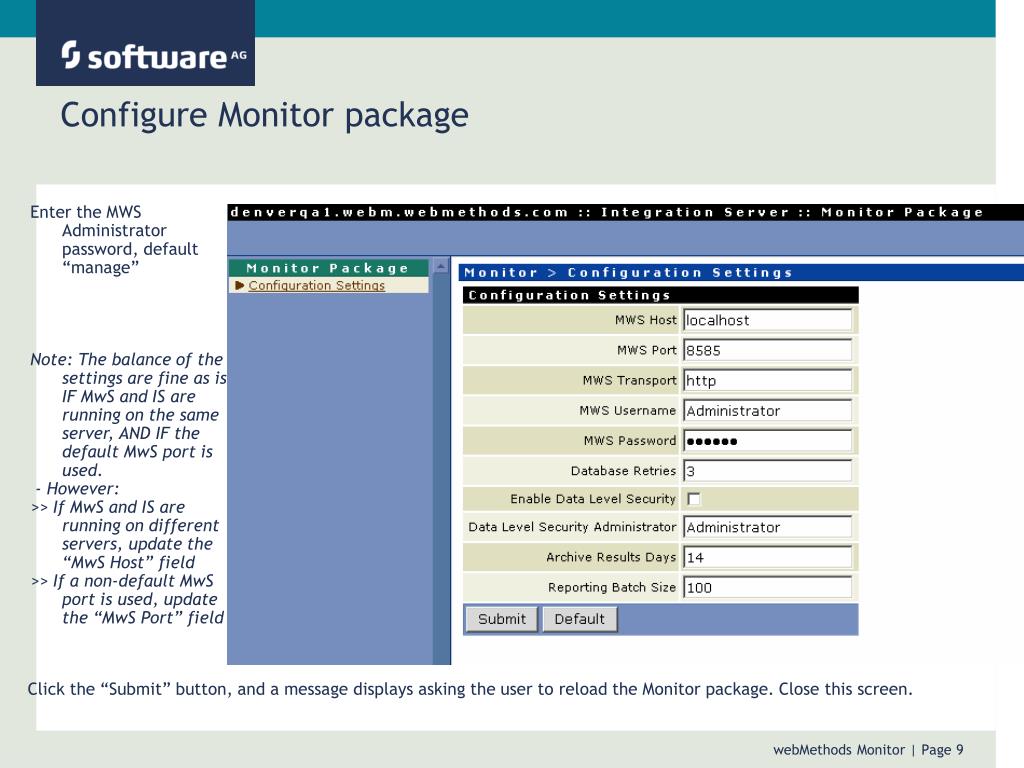Click the navigation pane scroll-up arrow
1024x768 pixels.
[x=441, y=266]
